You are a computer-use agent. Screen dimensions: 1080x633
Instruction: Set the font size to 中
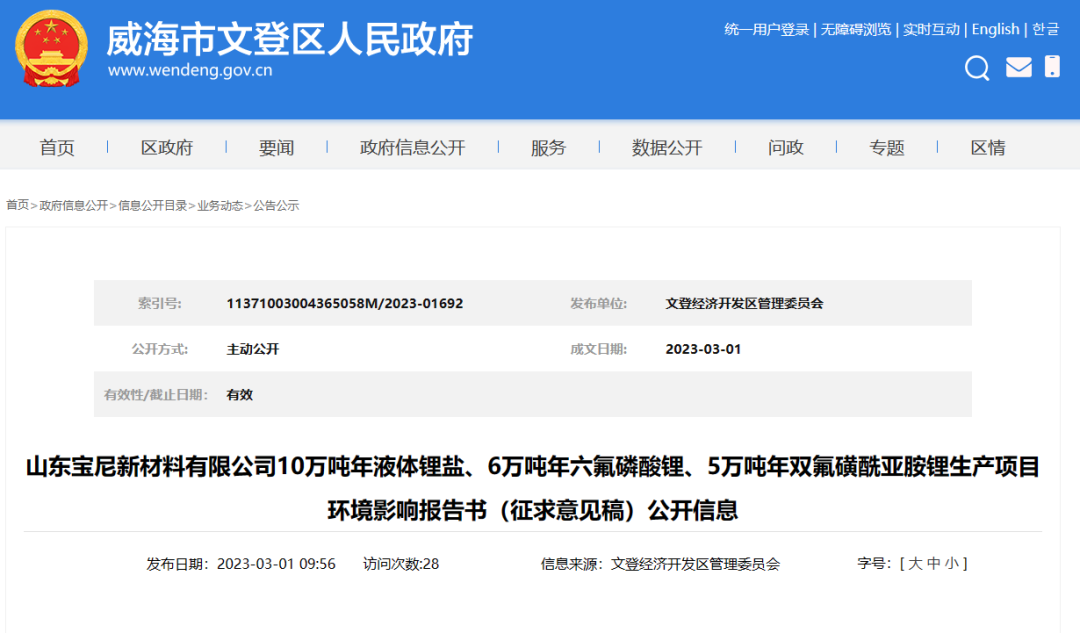point(933,563)
